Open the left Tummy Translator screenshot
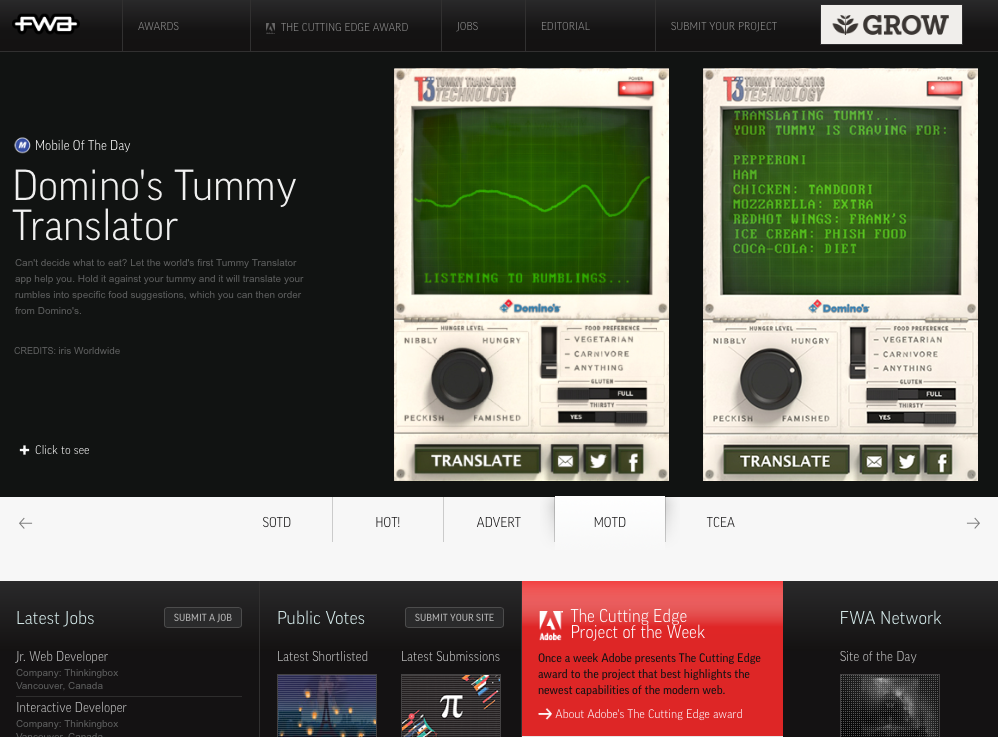 (x=531, y=274)
